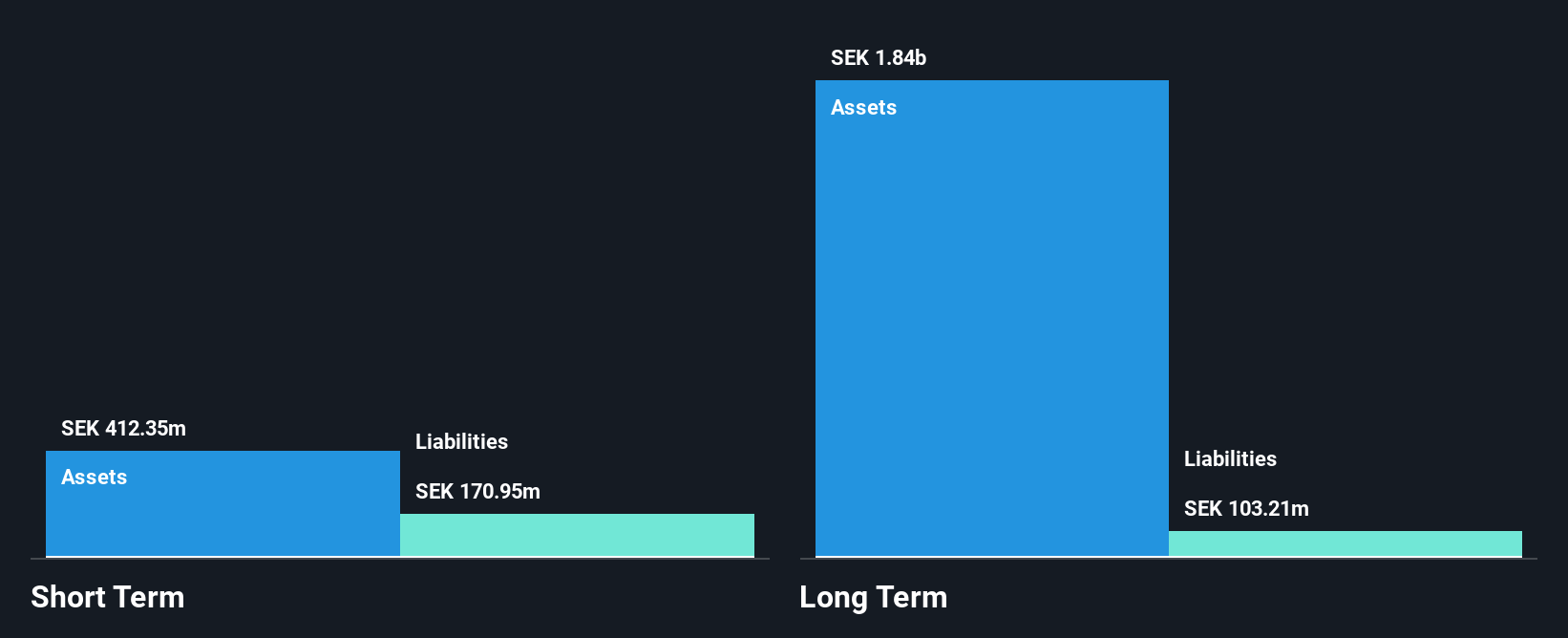Click the Assets label in Long Term bar
Viewport: 1568px width, 638px height.
[x=863, y=107]
